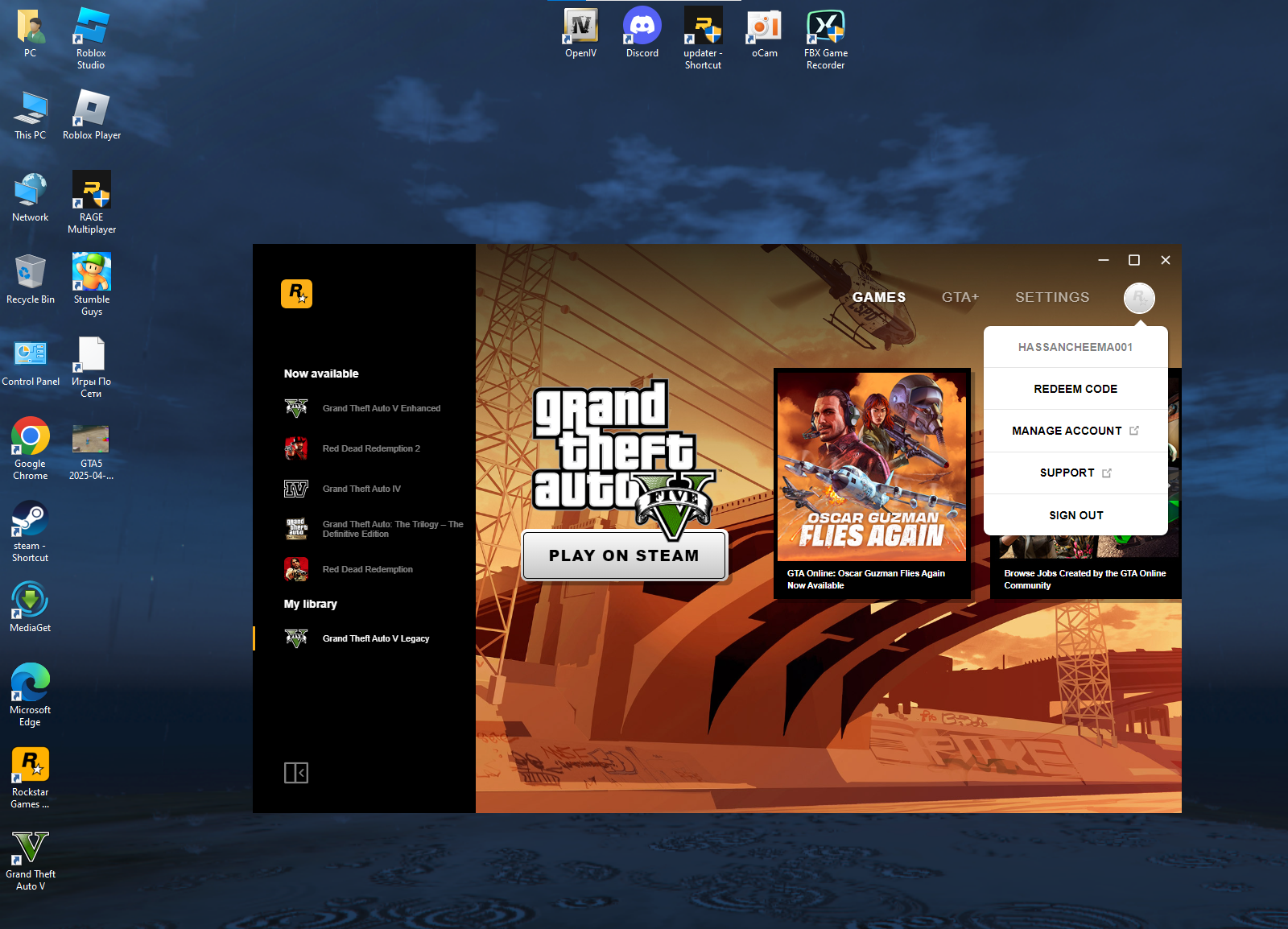1288x929 pixels.
Task: Open Grand Theft Auto IV entry text
Action: click(x=361, y=489)
